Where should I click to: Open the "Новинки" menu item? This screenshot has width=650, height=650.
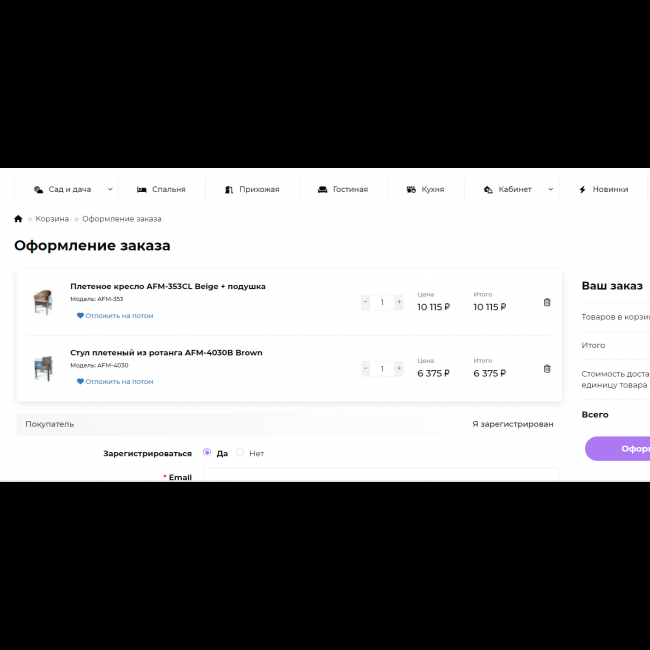point(602,189)
